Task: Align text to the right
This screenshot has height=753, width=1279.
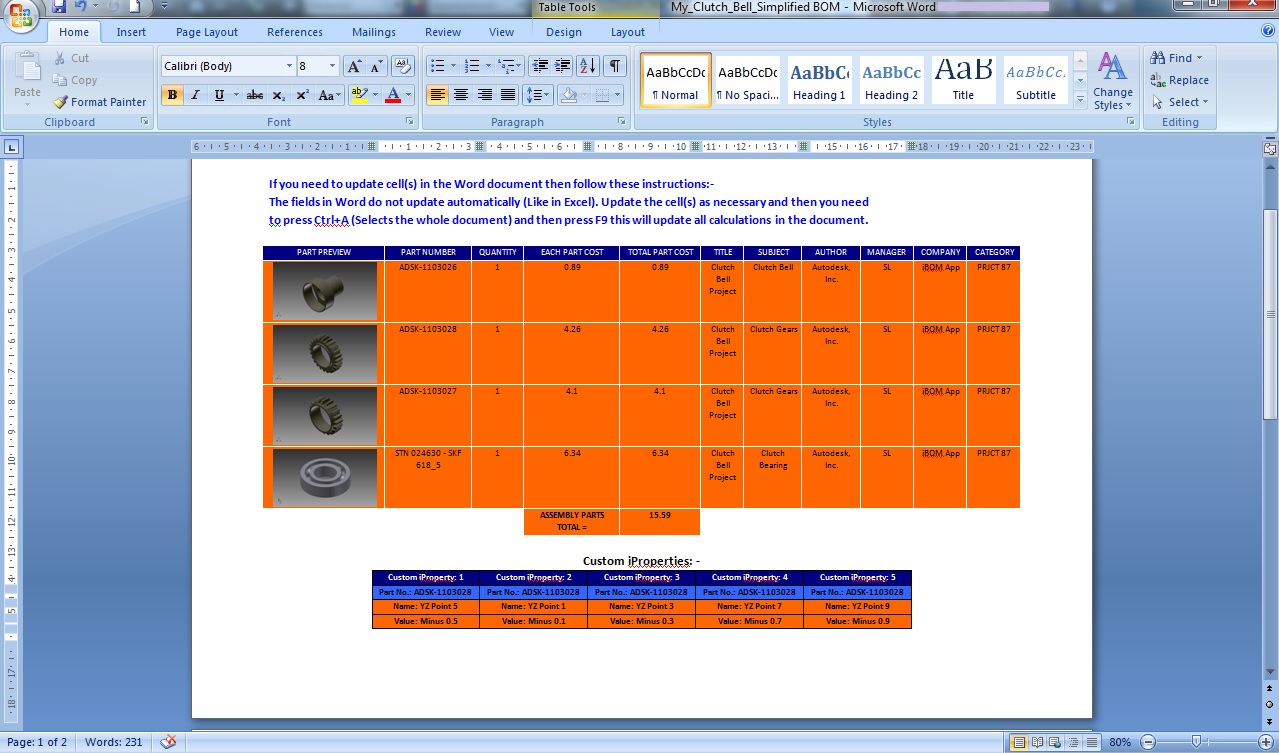Action: point(485,95)
